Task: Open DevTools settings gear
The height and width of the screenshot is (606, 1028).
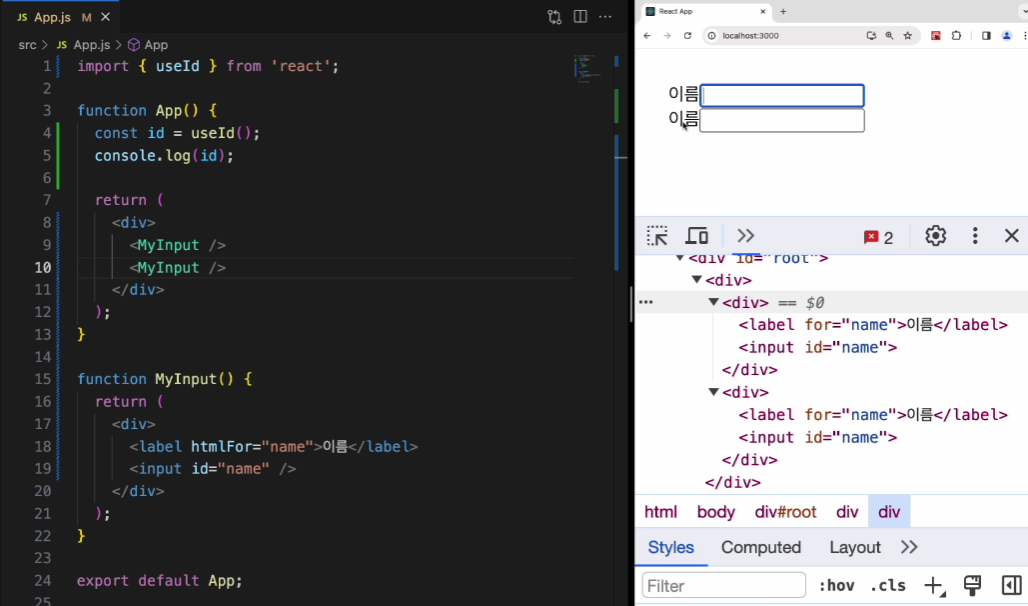Action: [935, 235]
